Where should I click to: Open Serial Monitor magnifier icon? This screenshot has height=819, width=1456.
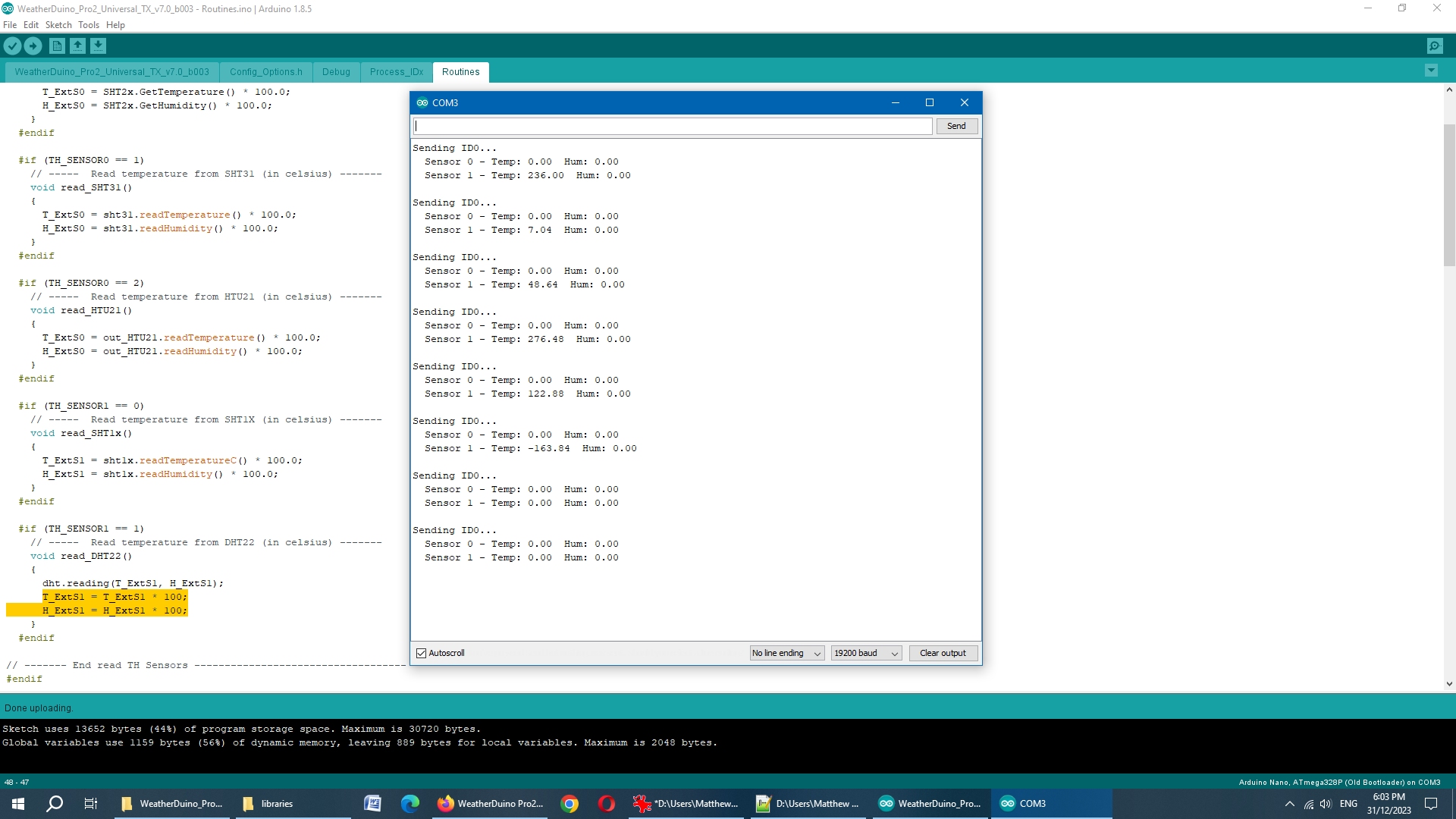coord(1435,46)
